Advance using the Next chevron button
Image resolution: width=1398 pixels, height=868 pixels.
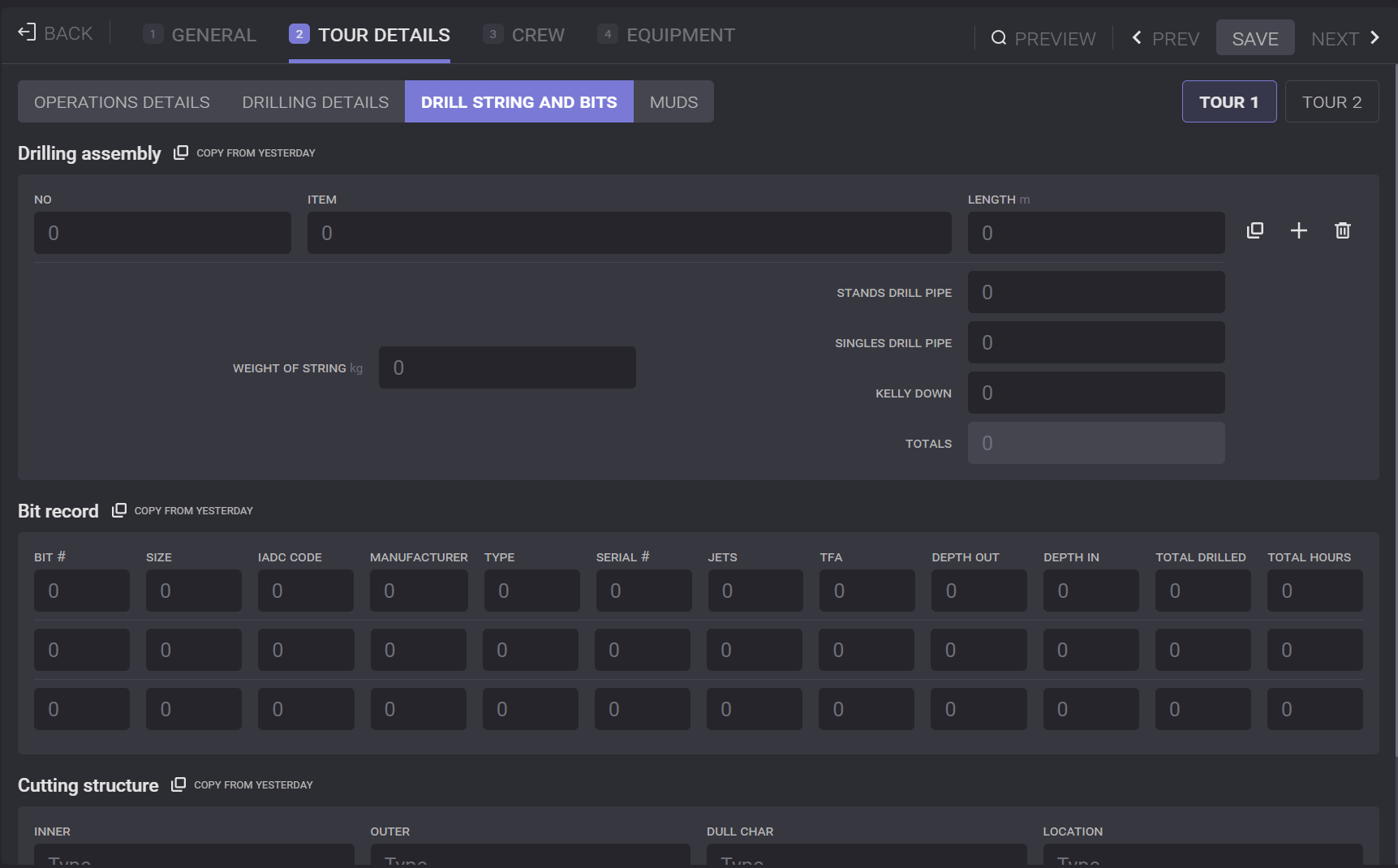(1345, 38)
